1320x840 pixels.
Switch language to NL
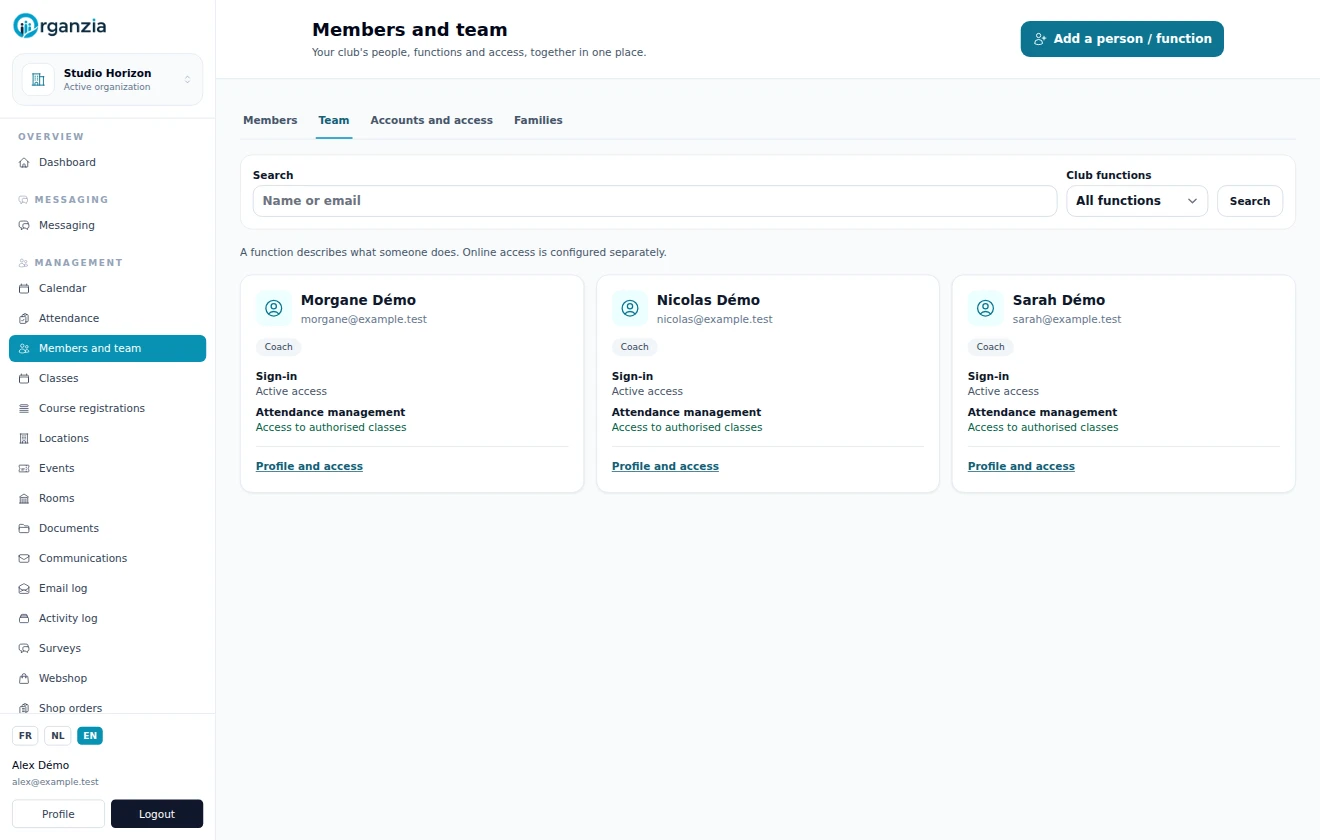pyautogui.click(x=58, y=736)
